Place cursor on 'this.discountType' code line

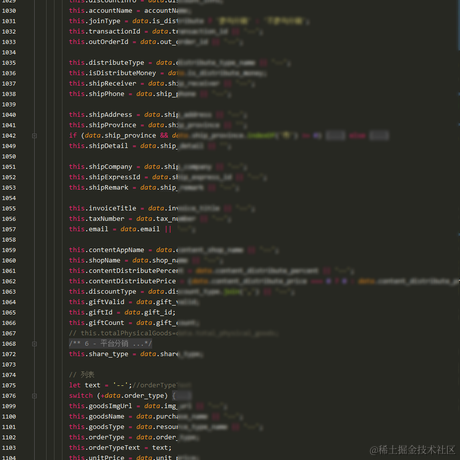click(x=182, y=292)
